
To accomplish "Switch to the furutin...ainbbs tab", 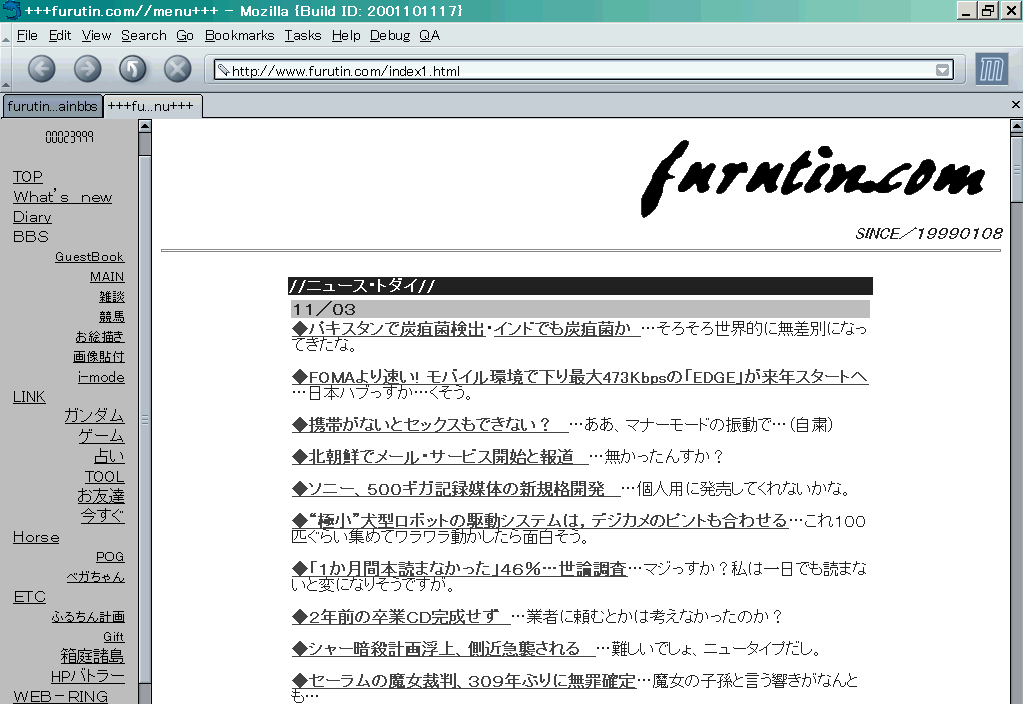I will 52,106.
